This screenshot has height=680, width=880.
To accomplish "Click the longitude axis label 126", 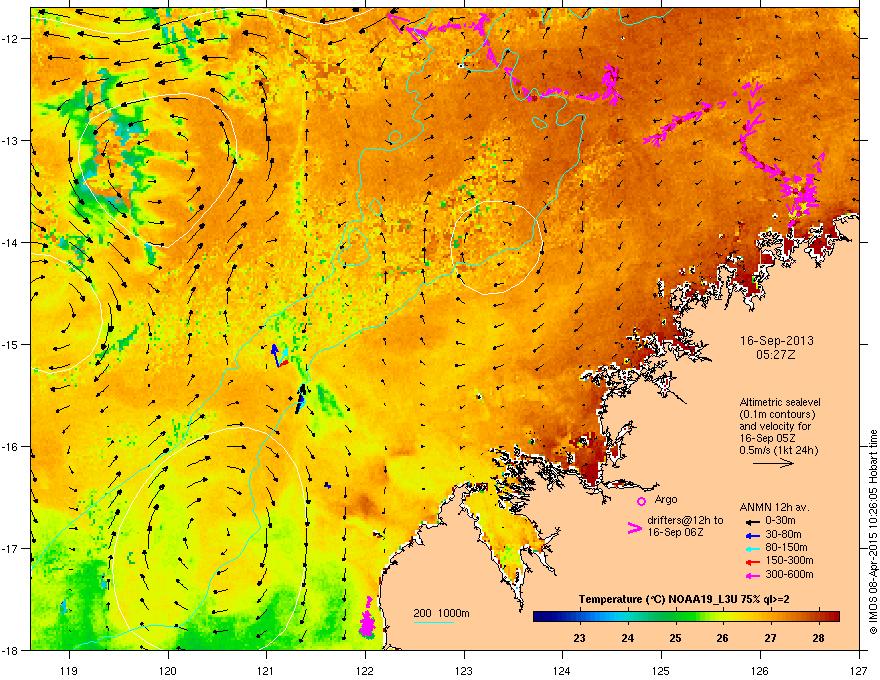I will (x=760, y=670).
